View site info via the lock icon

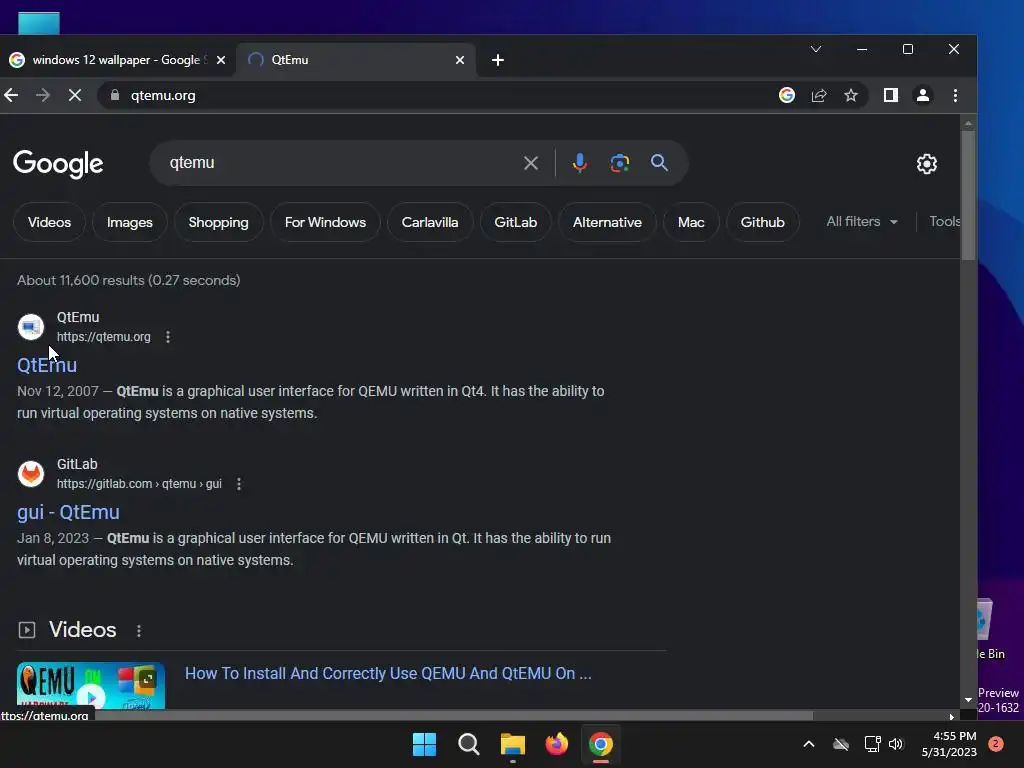[x=115, y=95]
